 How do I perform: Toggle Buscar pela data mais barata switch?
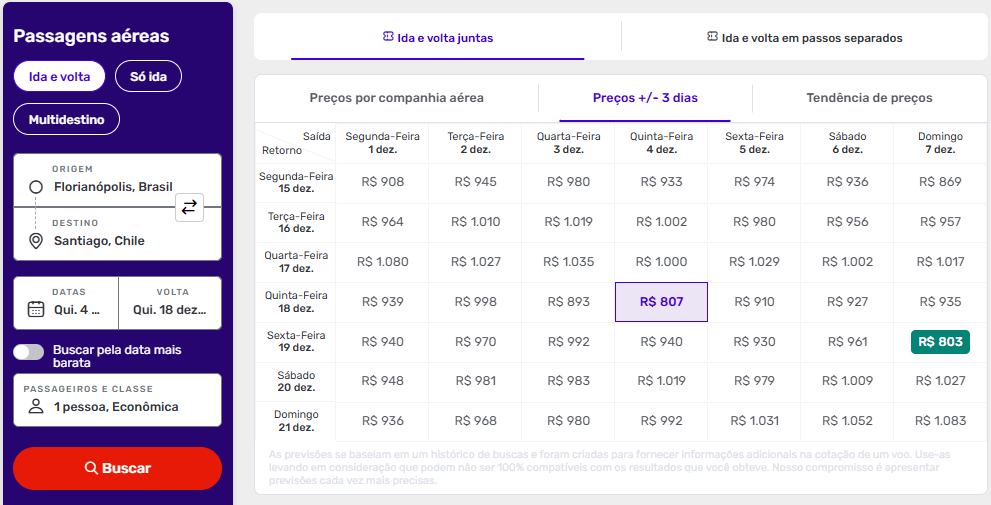pyautogui.click(x=29, y=351)
